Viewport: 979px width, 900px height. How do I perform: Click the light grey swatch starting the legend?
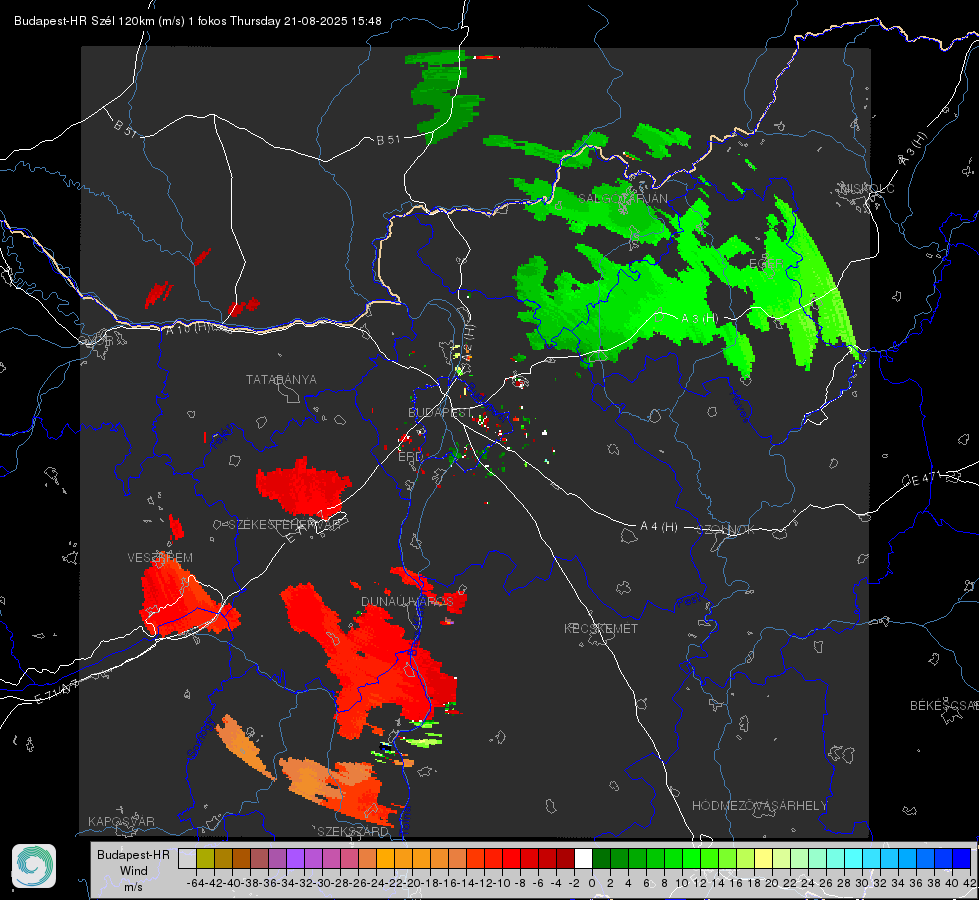click(x=187, y=858)
